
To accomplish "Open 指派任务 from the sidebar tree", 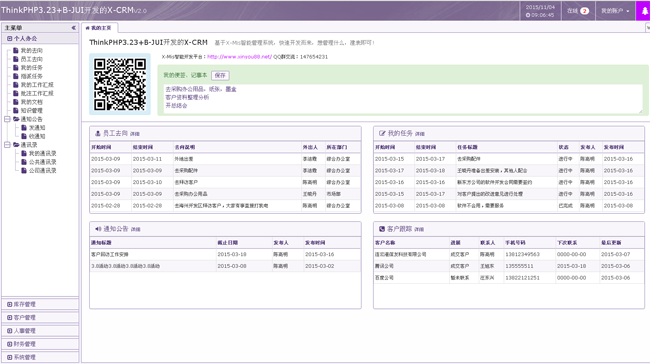I will (x=32, y=76).
